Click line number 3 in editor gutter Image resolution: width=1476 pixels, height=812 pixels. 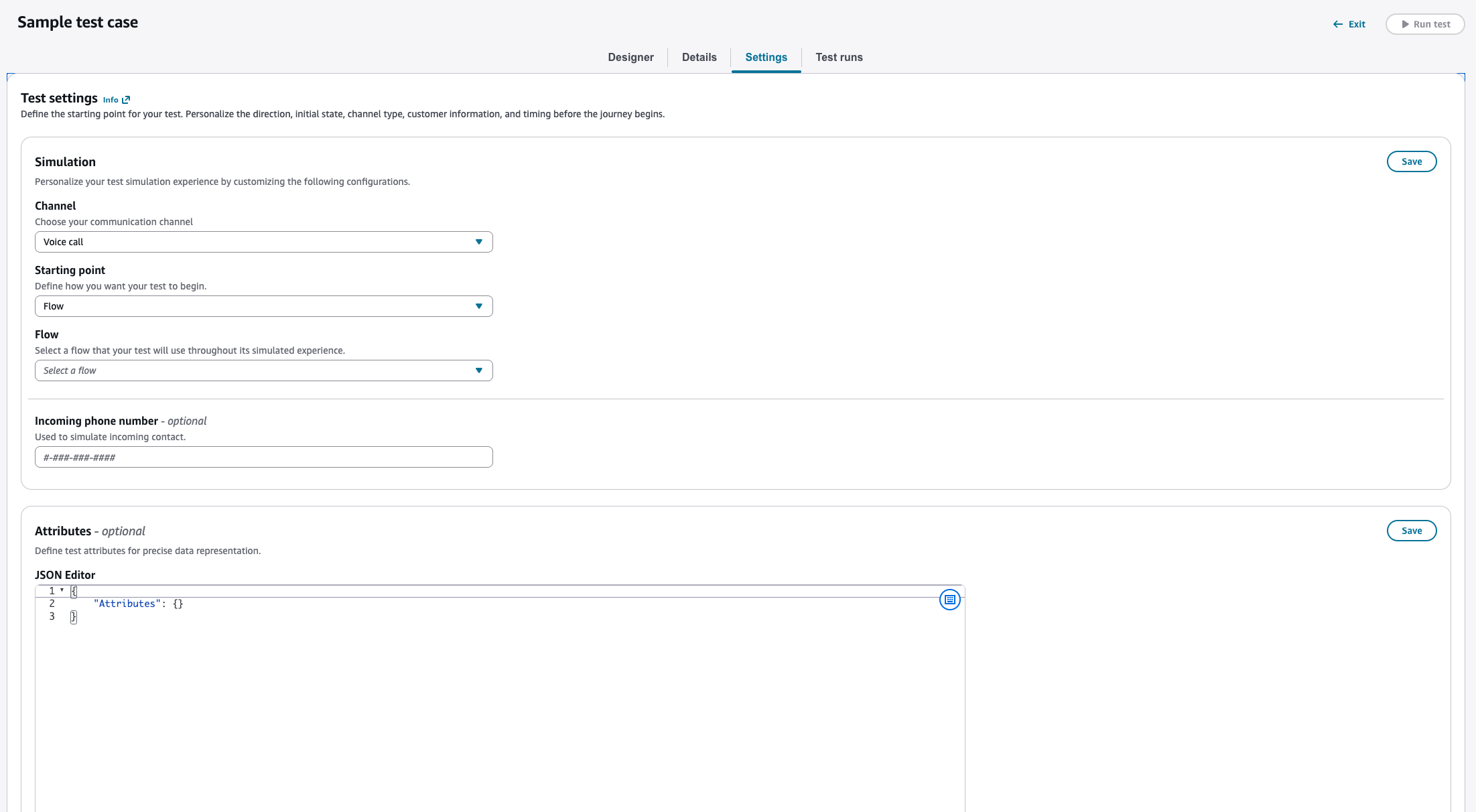pos(52,616)
